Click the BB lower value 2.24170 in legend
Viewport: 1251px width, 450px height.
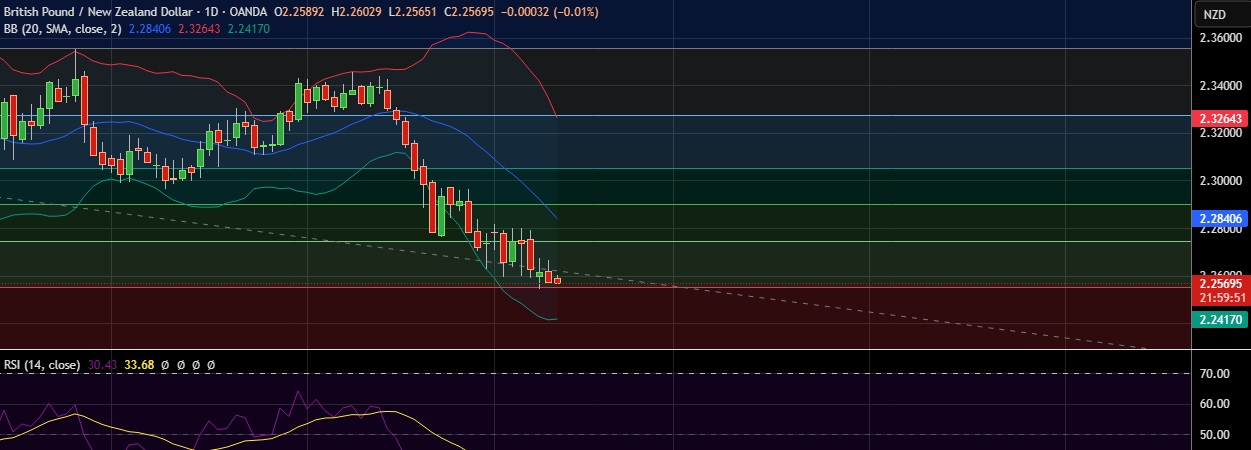pyautogui.click(x=247, y=29)
